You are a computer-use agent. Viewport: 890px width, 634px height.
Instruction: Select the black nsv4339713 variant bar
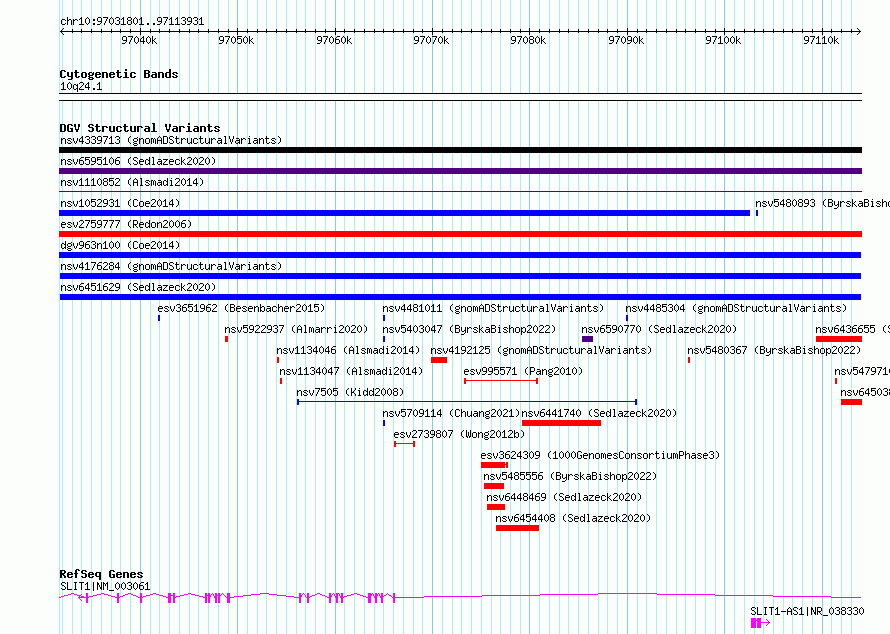pos(460,150)
